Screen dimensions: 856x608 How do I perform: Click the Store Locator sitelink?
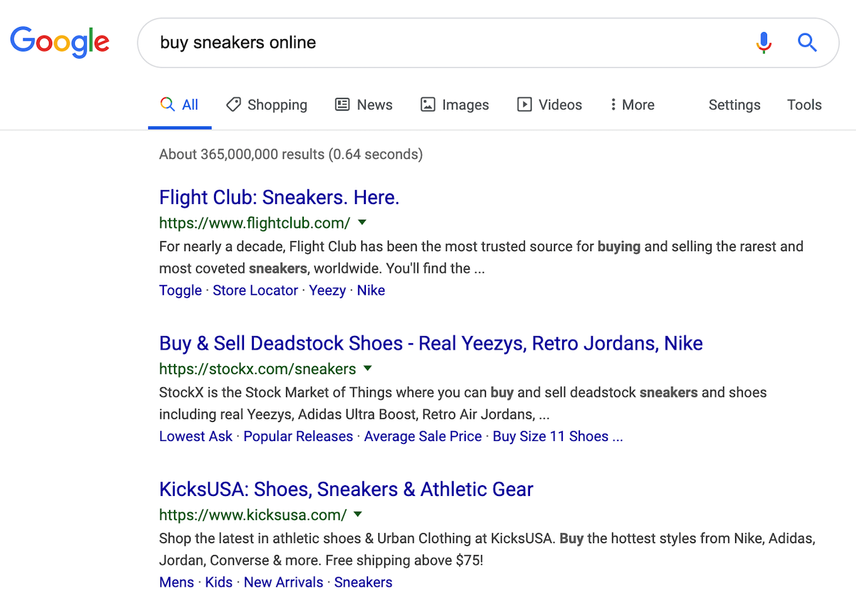tap(255, 290)
